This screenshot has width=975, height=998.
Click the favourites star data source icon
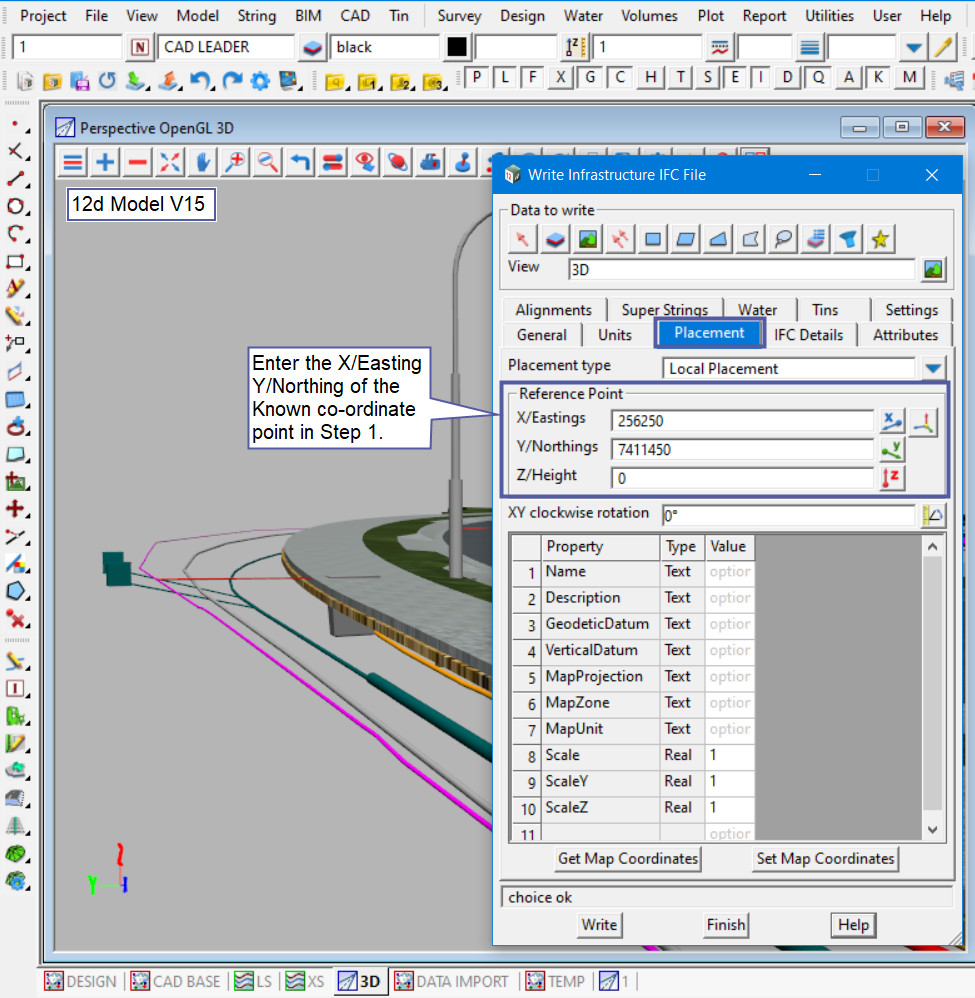click(x=880, y=239)
